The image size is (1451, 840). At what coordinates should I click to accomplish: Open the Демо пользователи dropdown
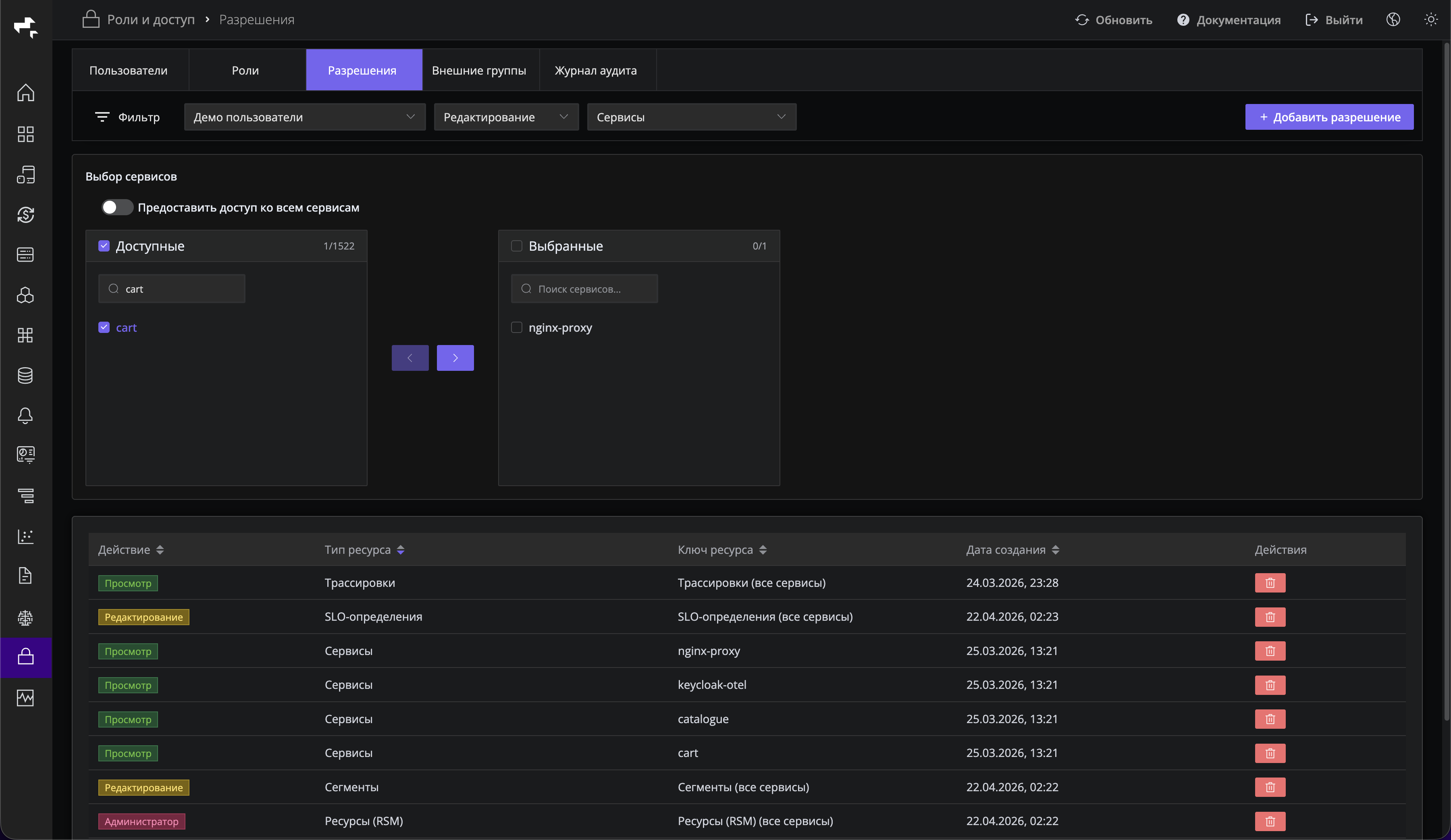coord(304,117)
